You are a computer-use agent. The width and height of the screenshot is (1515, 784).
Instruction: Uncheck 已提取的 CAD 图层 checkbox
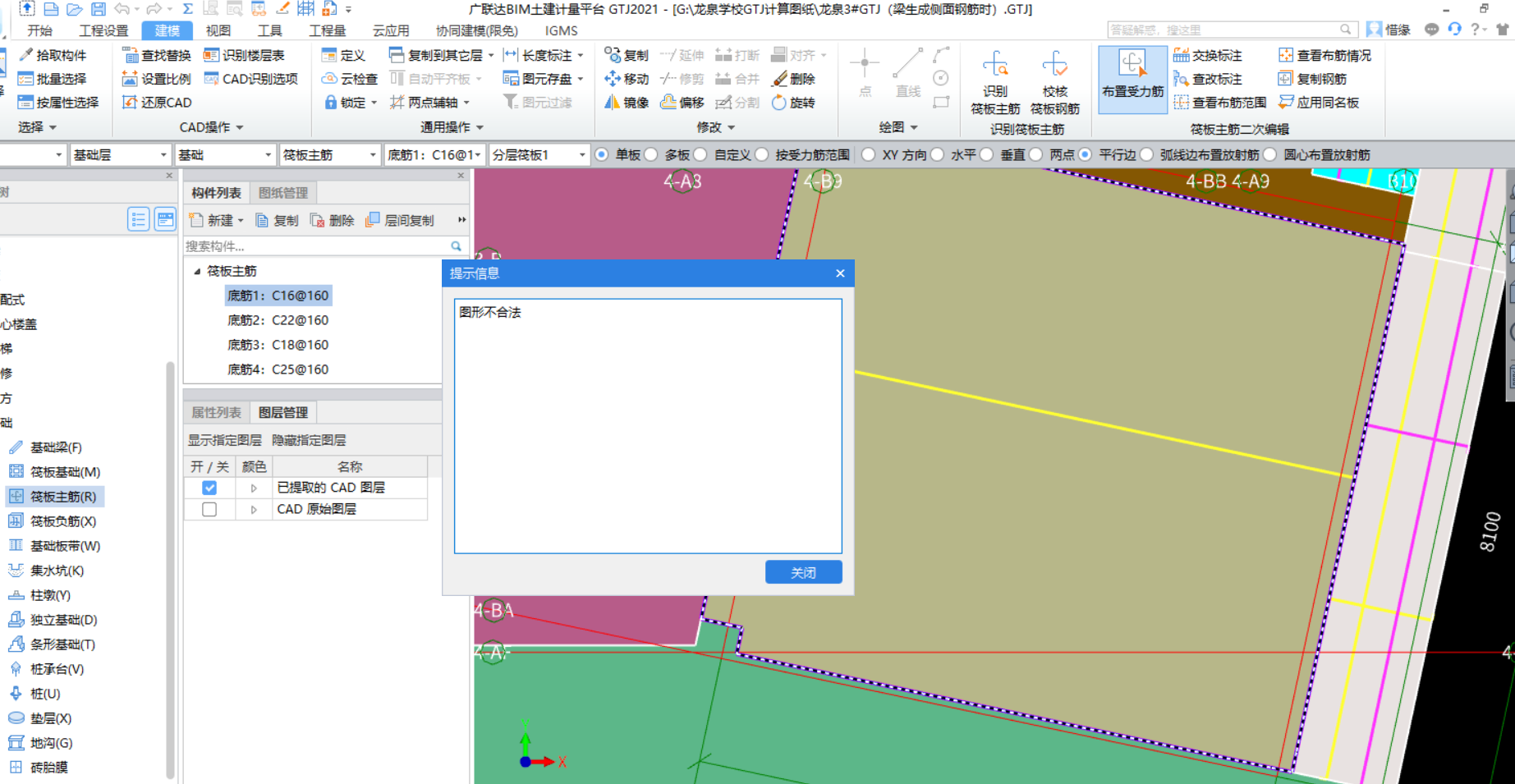pos(209,488)
